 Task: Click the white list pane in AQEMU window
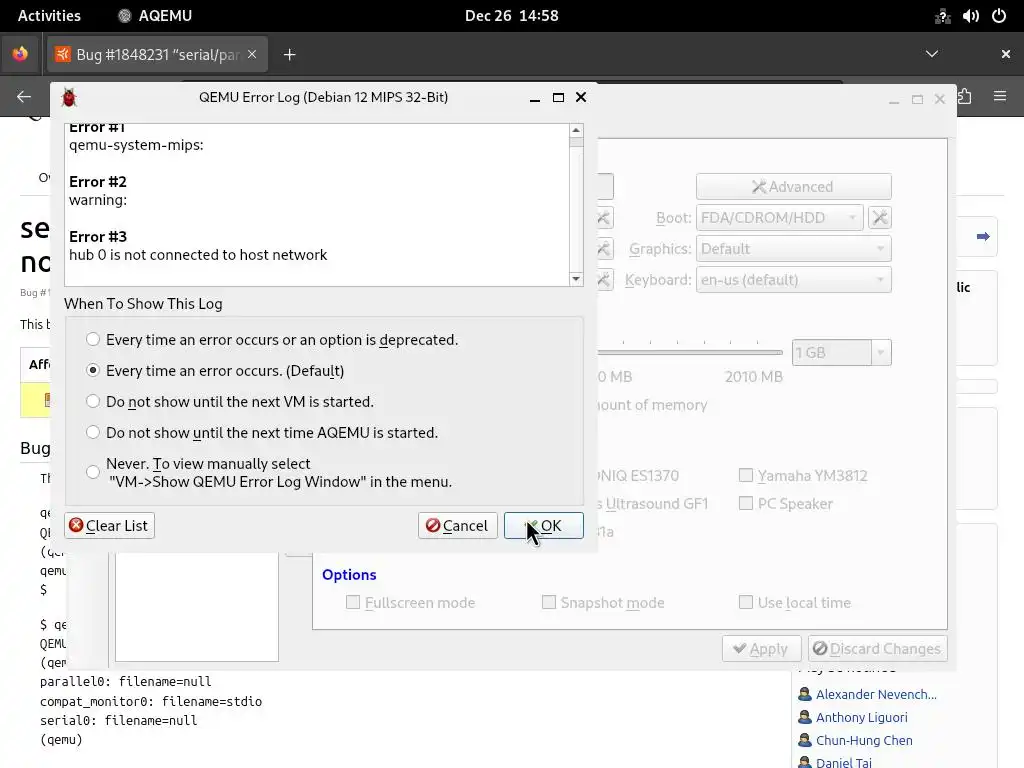(x=197, y=607)
